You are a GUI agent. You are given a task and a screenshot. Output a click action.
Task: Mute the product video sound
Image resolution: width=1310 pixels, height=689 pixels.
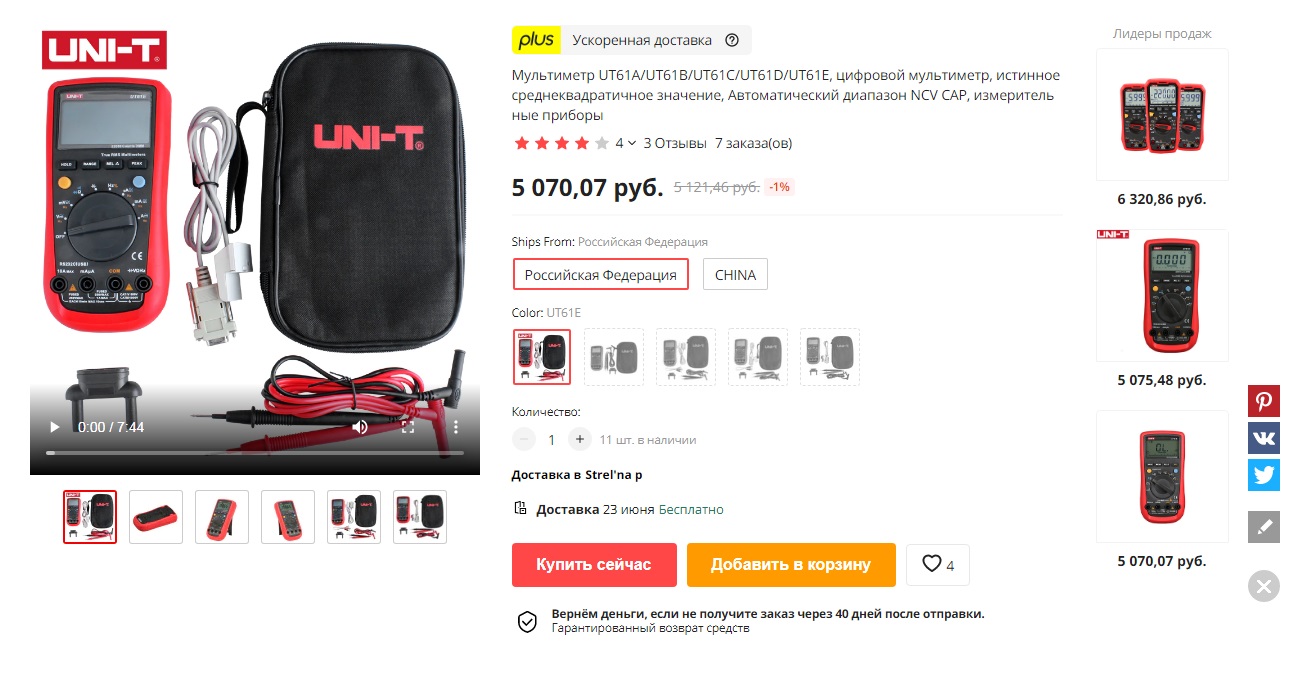point(360,427)
